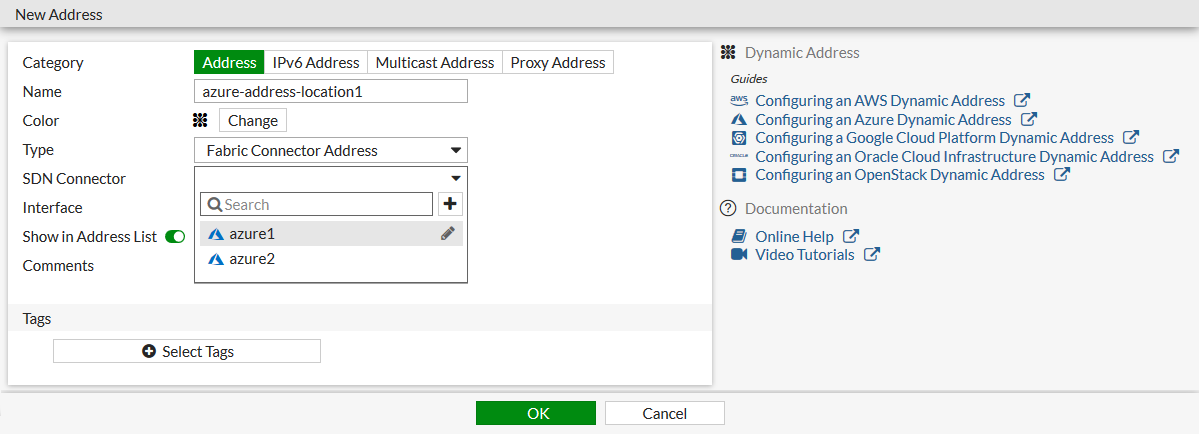Screen dimensions: 1199x434
Task: Switch to IPv6 Address category tab
Action: point(316,63)
